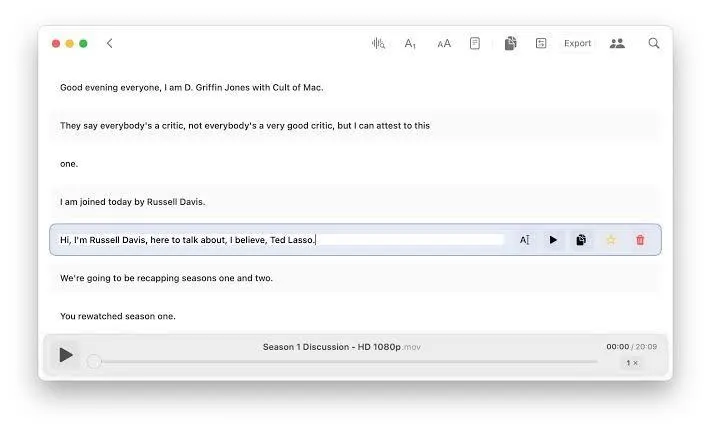
Task: Copy the selected Ted Lasso line
Action: pos(581,240)
